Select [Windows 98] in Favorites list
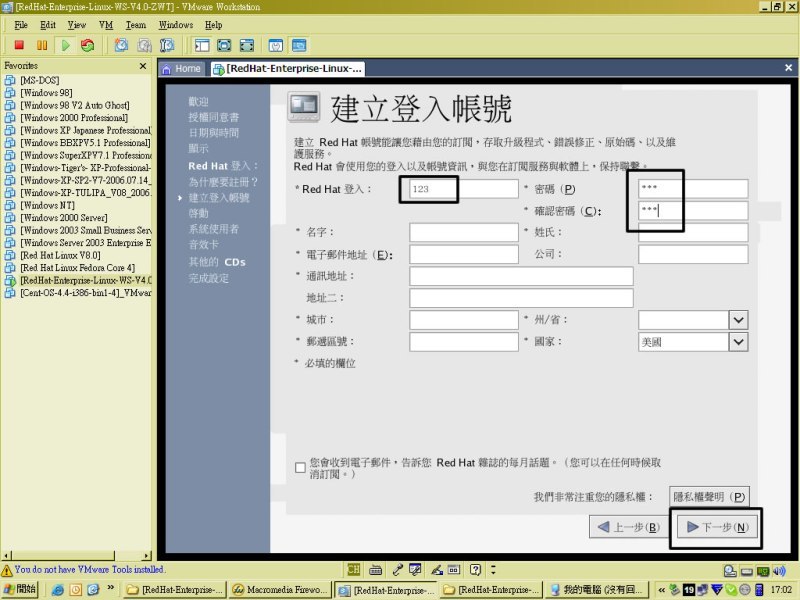The image size is (800, 600). (x=39, y=93)
